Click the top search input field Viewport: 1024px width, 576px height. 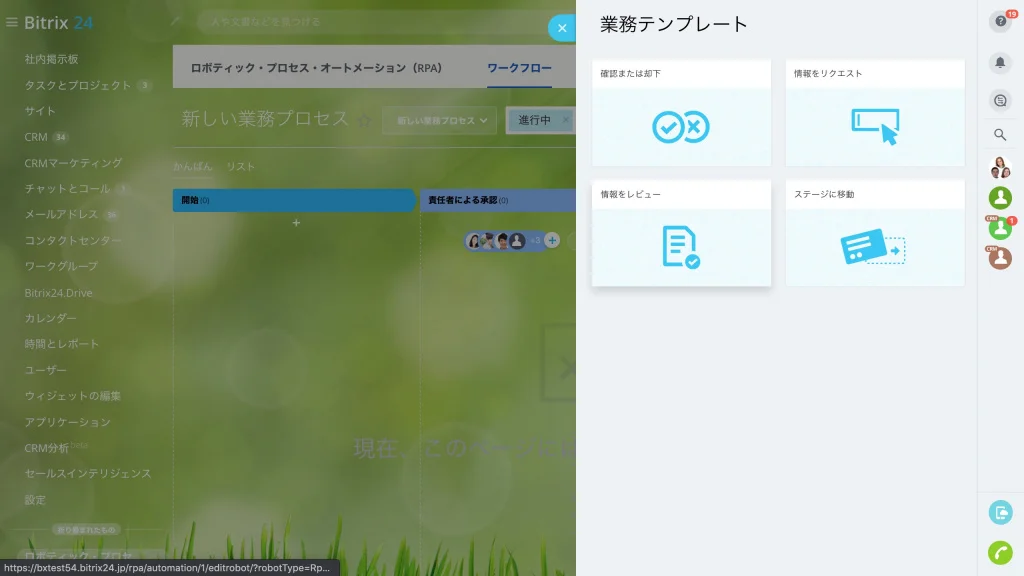(376, 22)
